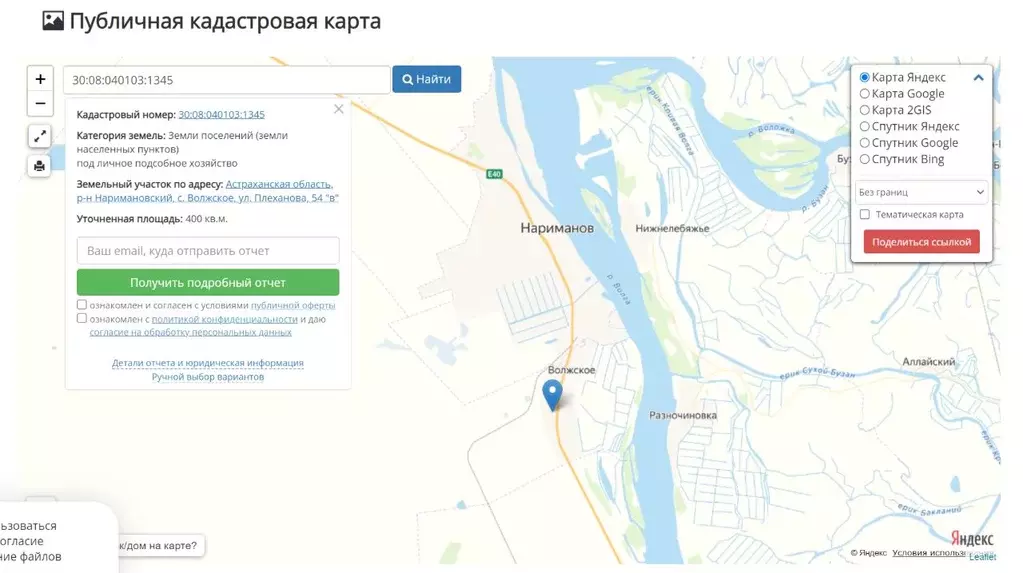Open the публичной оферты link
The image size is (1023, 573).
pos(293,305)
